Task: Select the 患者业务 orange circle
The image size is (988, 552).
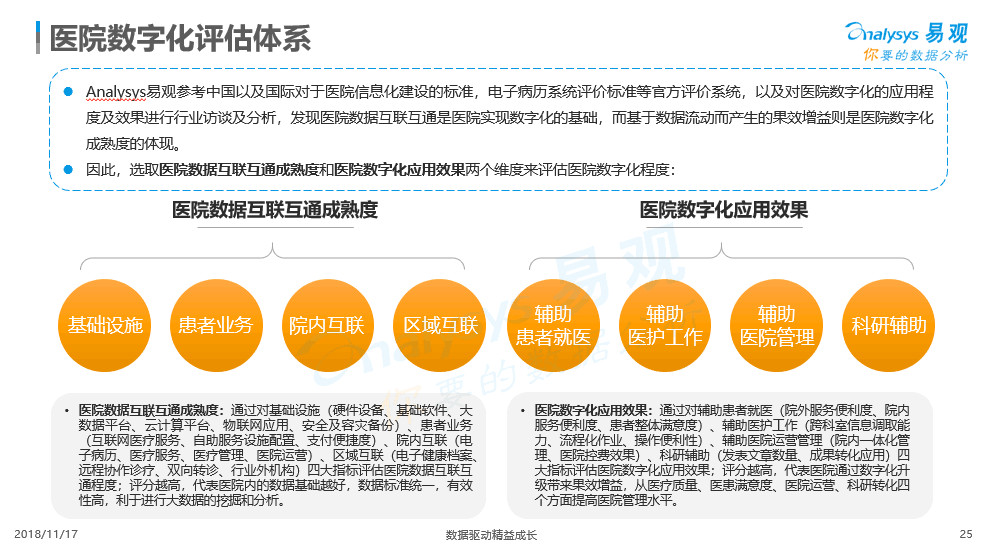Action: (x=216, y=325)
